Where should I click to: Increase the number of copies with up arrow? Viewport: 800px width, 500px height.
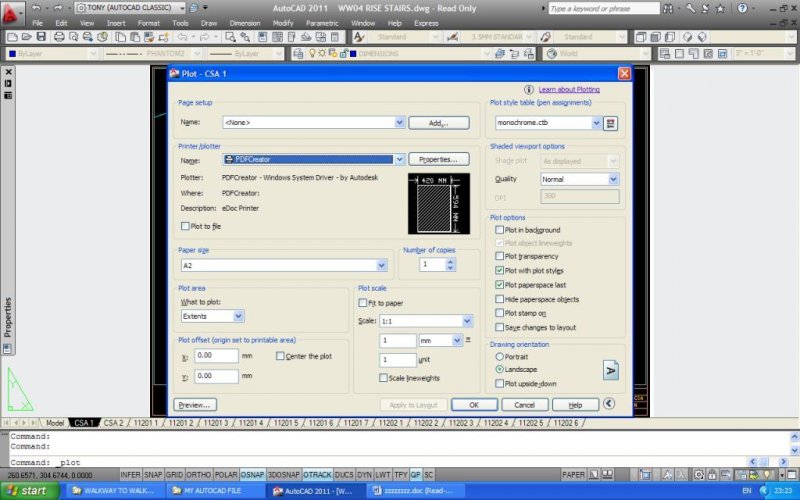449,261
